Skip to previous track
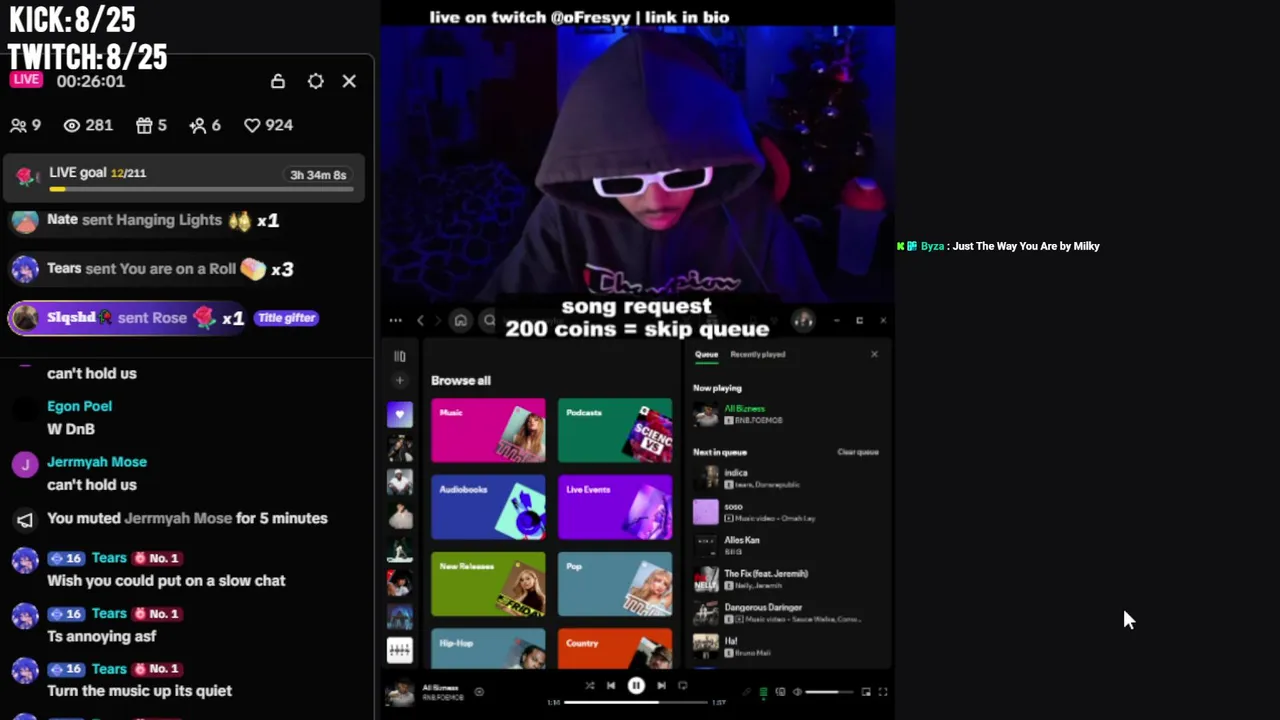The height and width of the screenshot is (720, 1280). point(611,686)
